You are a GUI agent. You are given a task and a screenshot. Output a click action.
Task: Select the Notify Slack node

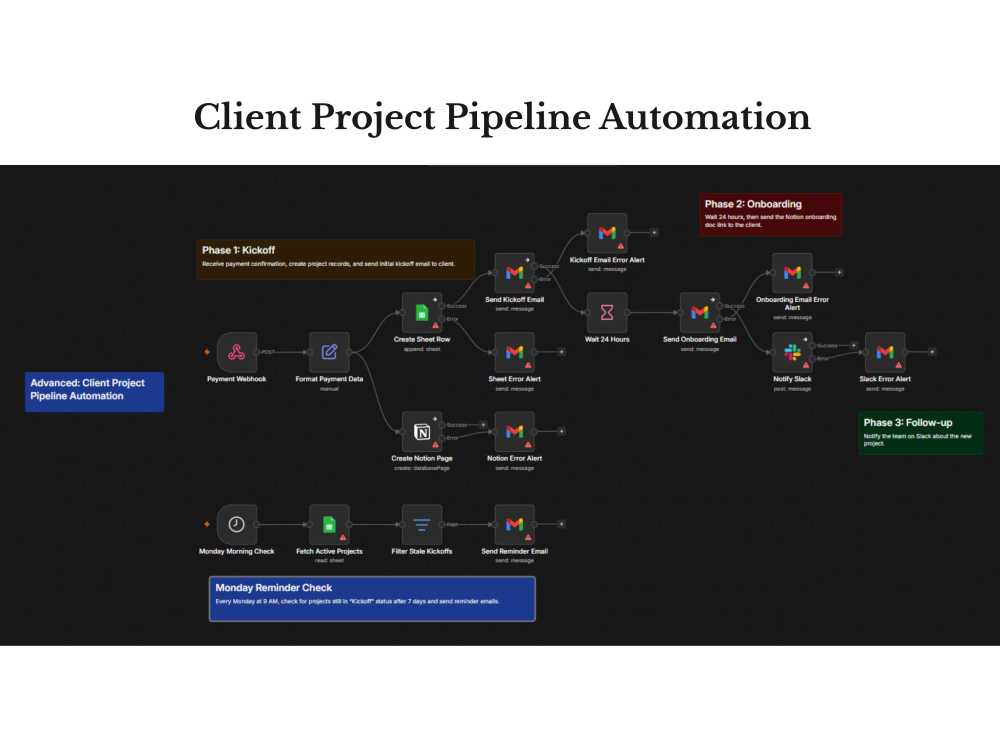(x=792, y=352)
